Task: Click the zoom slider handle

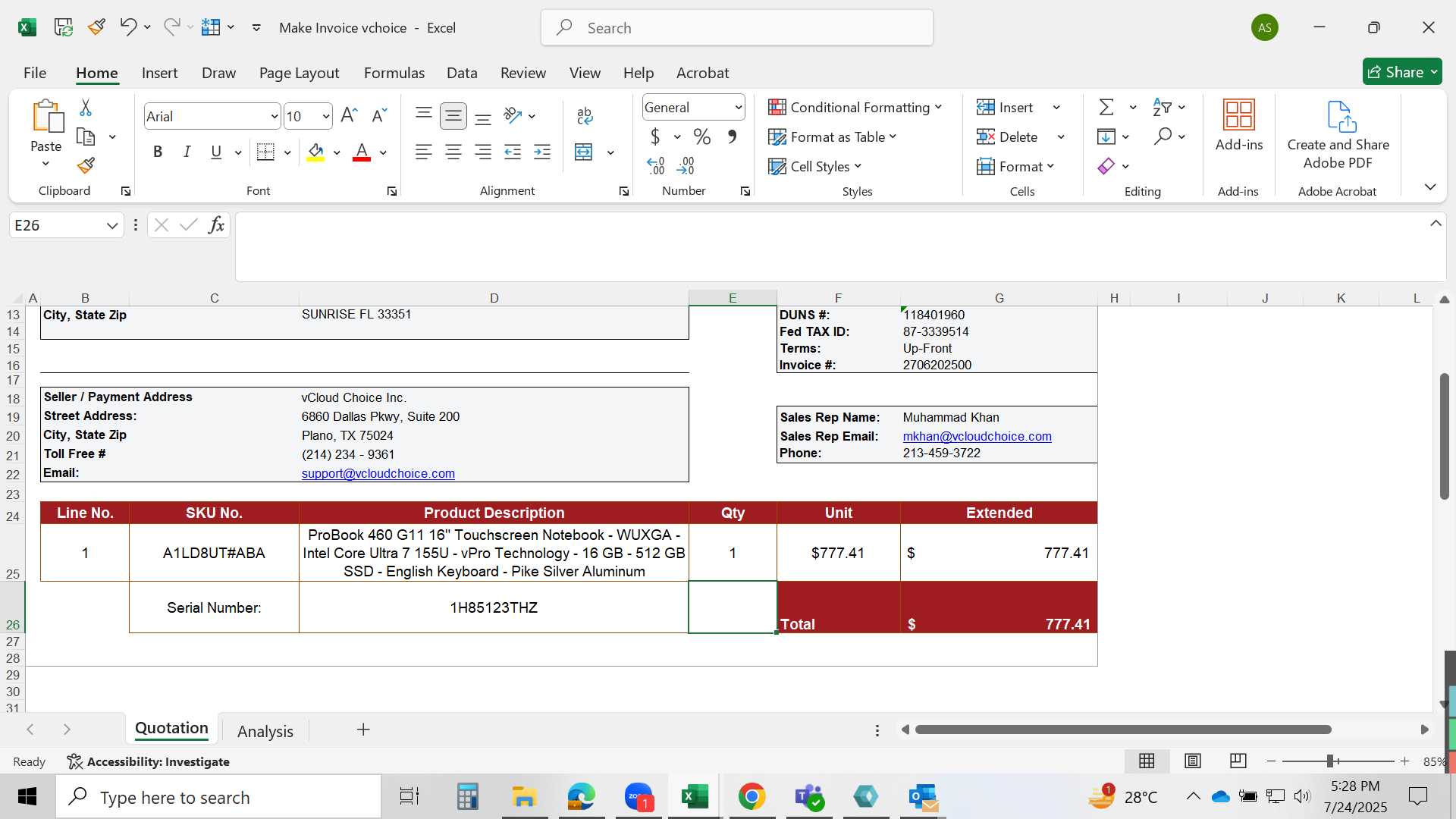Action: point(1329,761)
